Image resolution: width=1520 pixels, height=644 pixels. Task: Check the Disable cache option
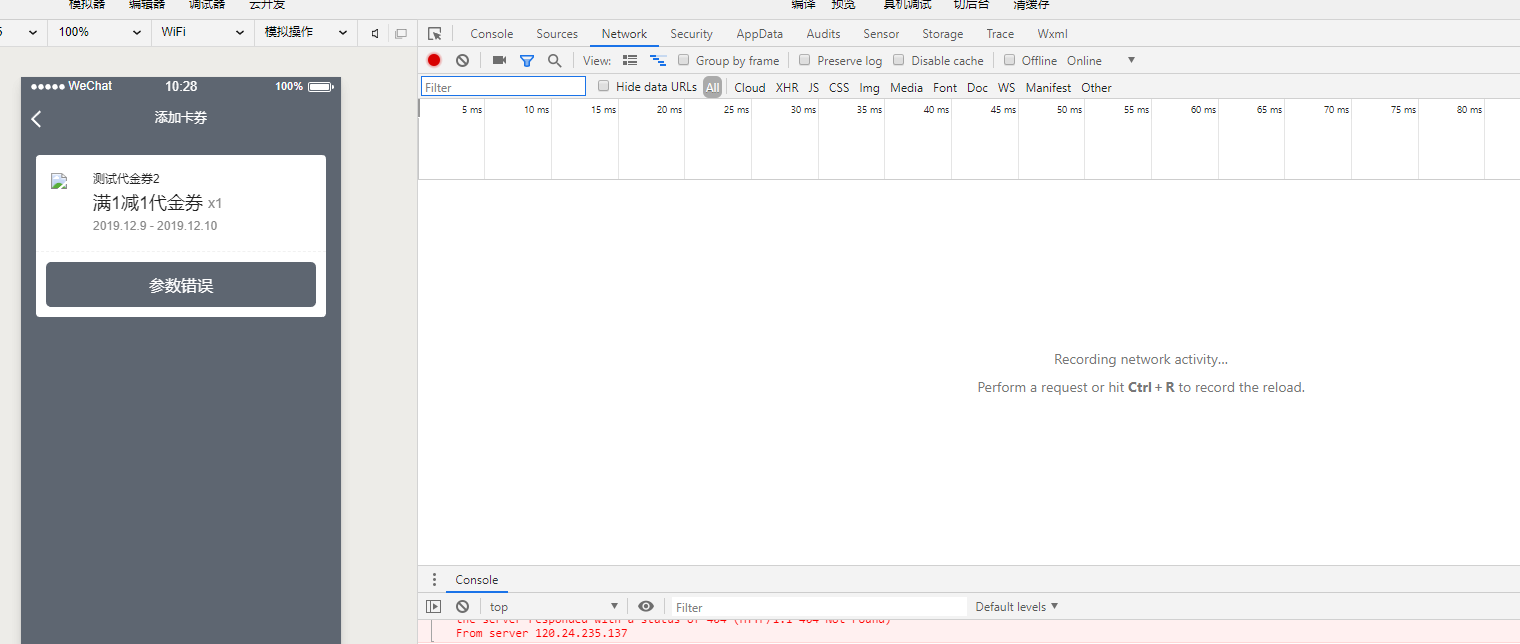tap(899, 60)
